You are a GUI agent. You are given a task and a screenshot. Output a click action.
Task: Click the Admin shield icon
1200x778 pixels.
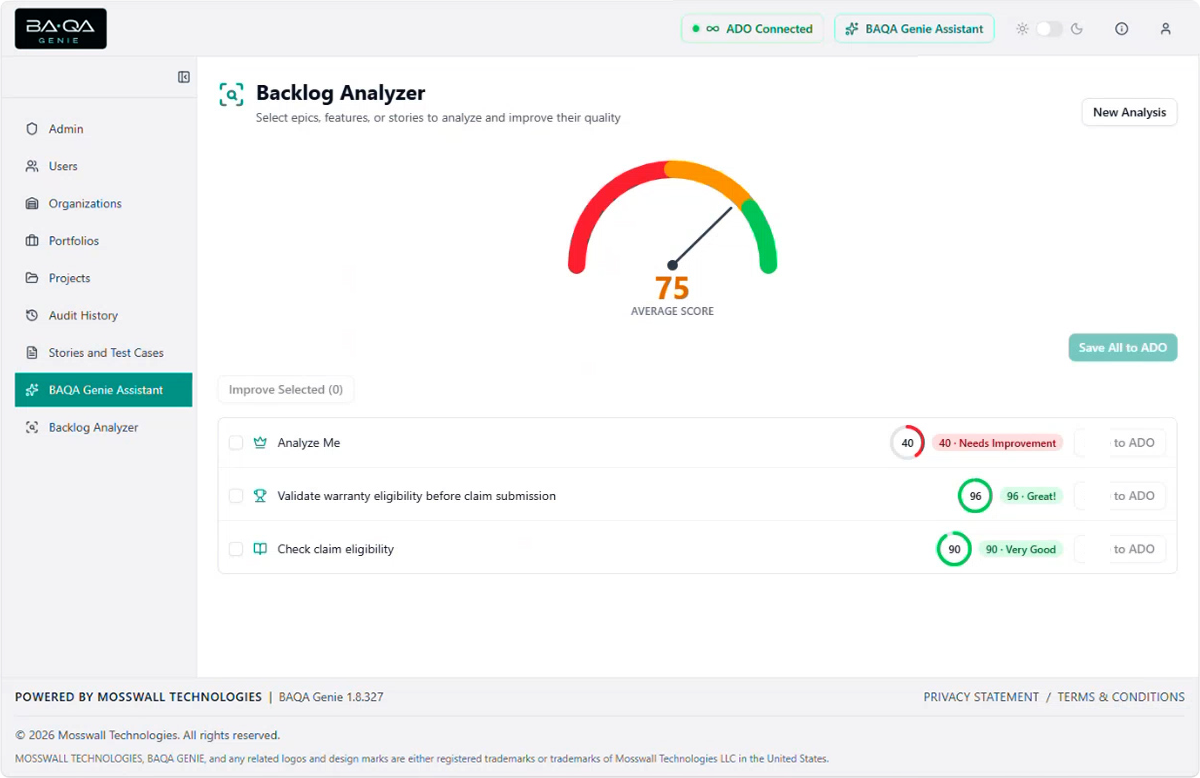coord(32,129)
